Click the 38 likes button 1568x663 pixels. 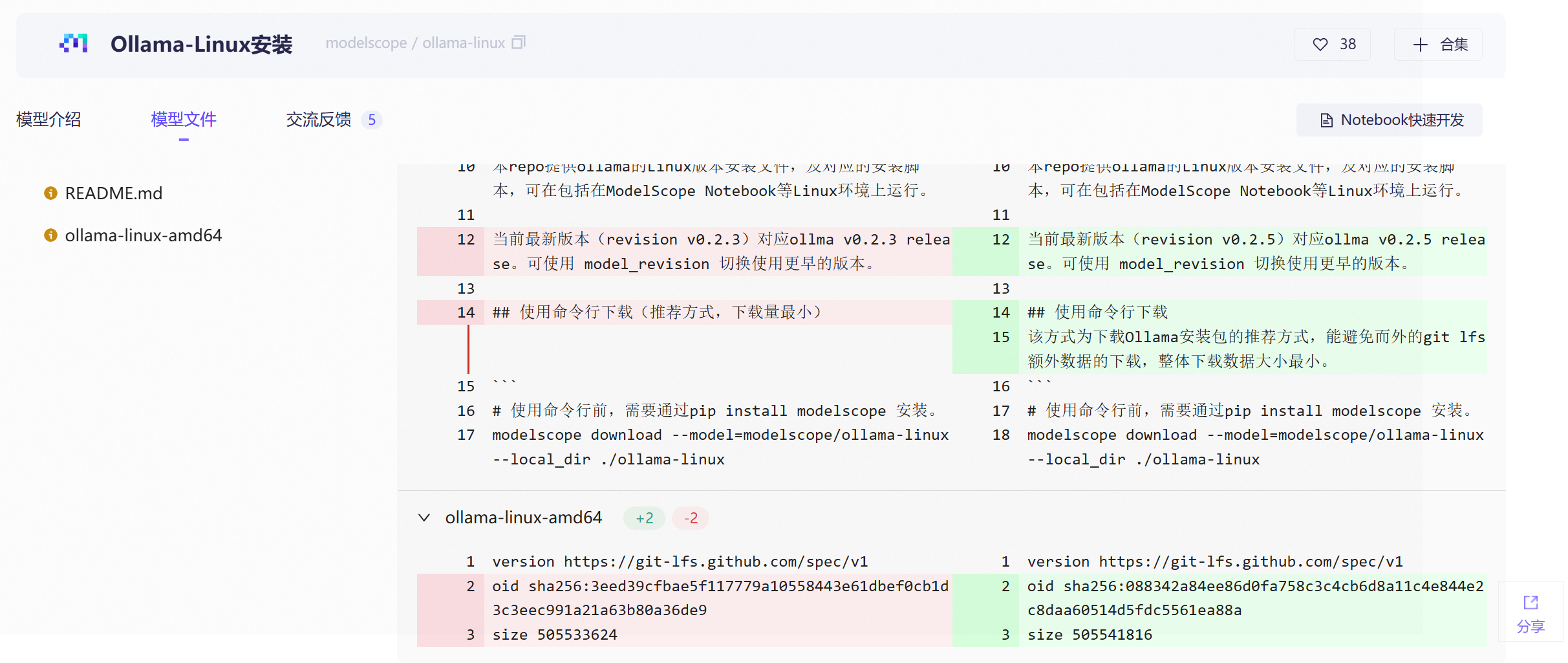point(1332,45)
